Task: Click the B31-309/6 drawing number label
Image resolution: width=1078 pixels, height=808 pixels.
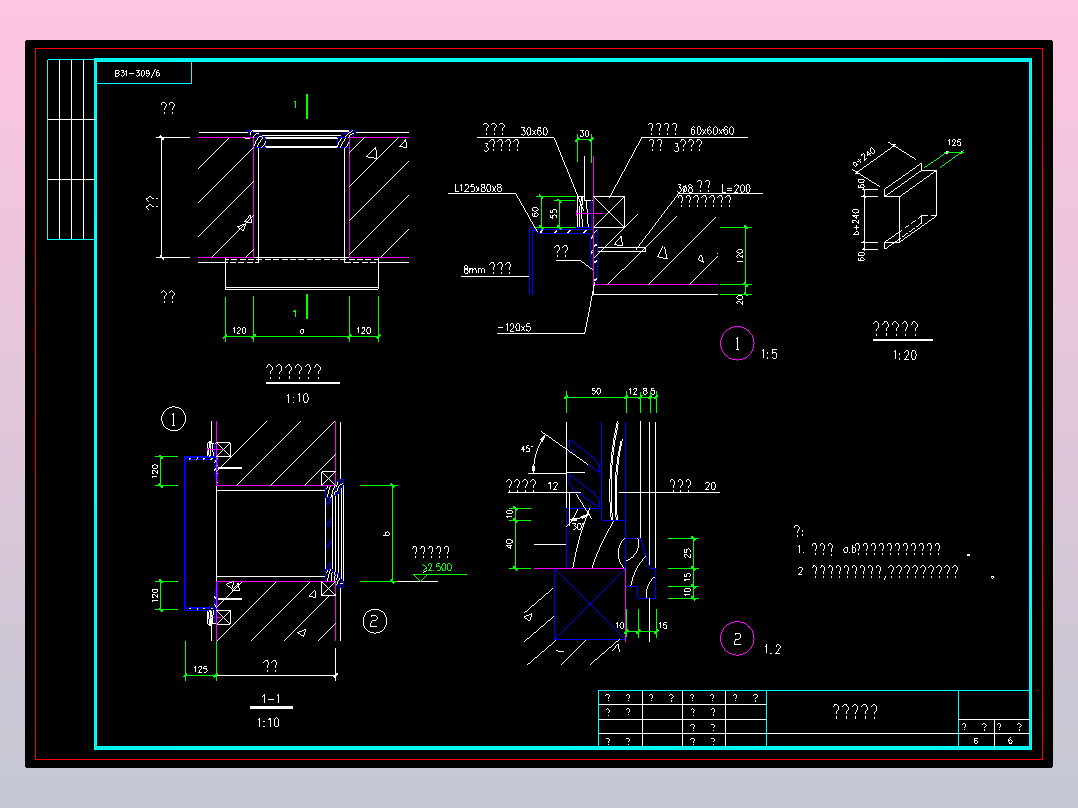Action: [x=138, y=73]
